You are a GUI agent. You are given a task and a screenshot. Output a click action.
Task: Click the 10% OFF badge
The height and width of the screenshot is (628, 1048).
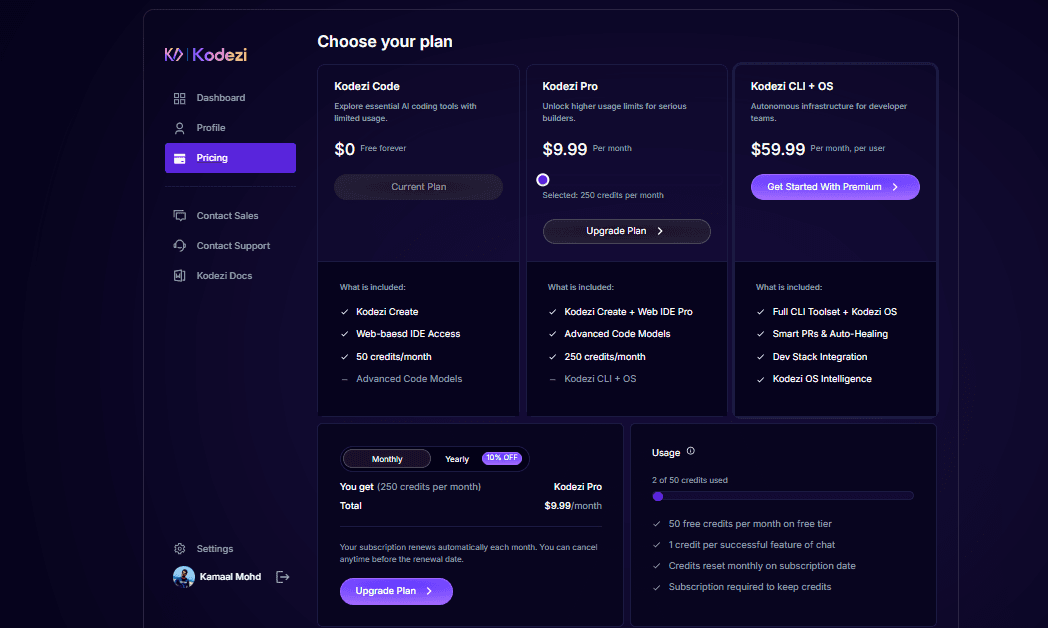(x=501, y=458)
